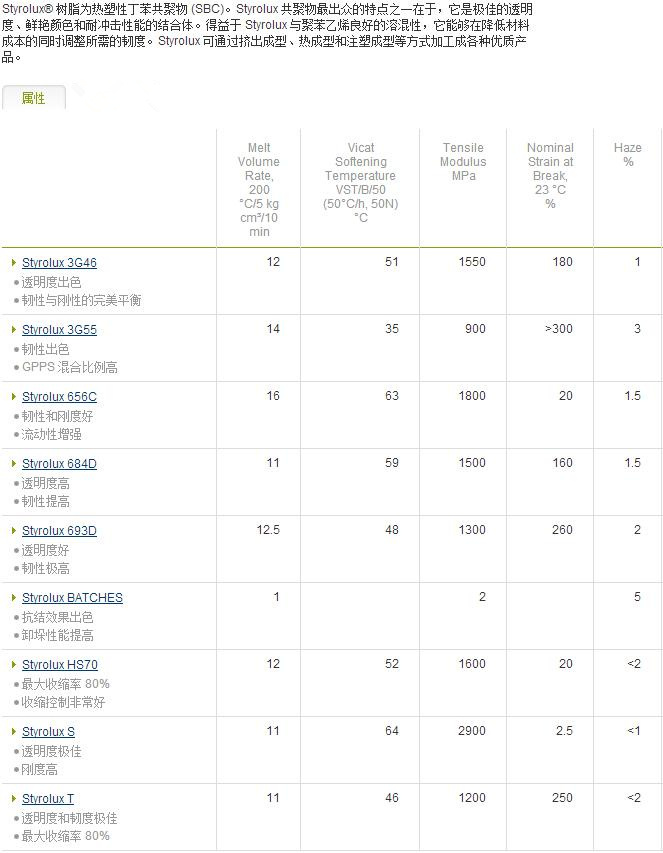Image resolution: width=663 pixels, height=853 pixels.
Task: Click the arrow icon before Styrolux 693D
Action: [x=14, y=531]
